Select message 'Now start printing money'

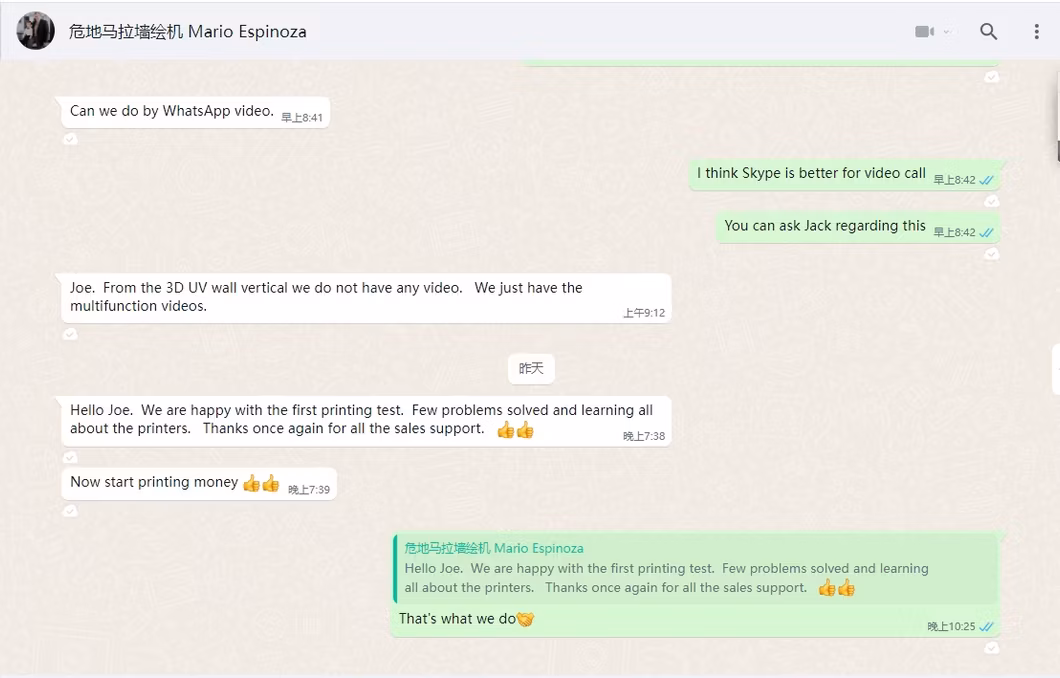tap(199, 484)
